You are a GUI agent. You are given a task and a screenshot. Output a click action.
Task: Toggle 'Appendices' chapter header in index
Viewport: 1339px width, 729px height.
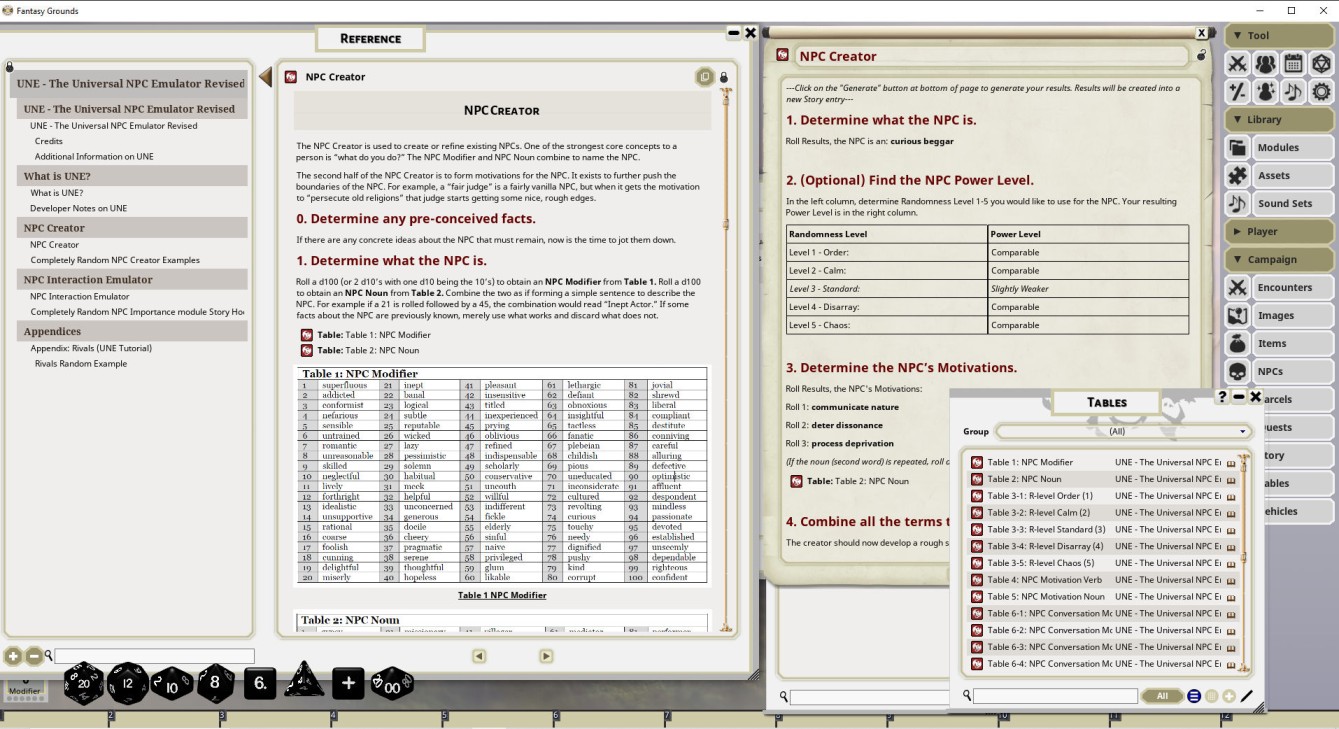(x=132, y=331)
